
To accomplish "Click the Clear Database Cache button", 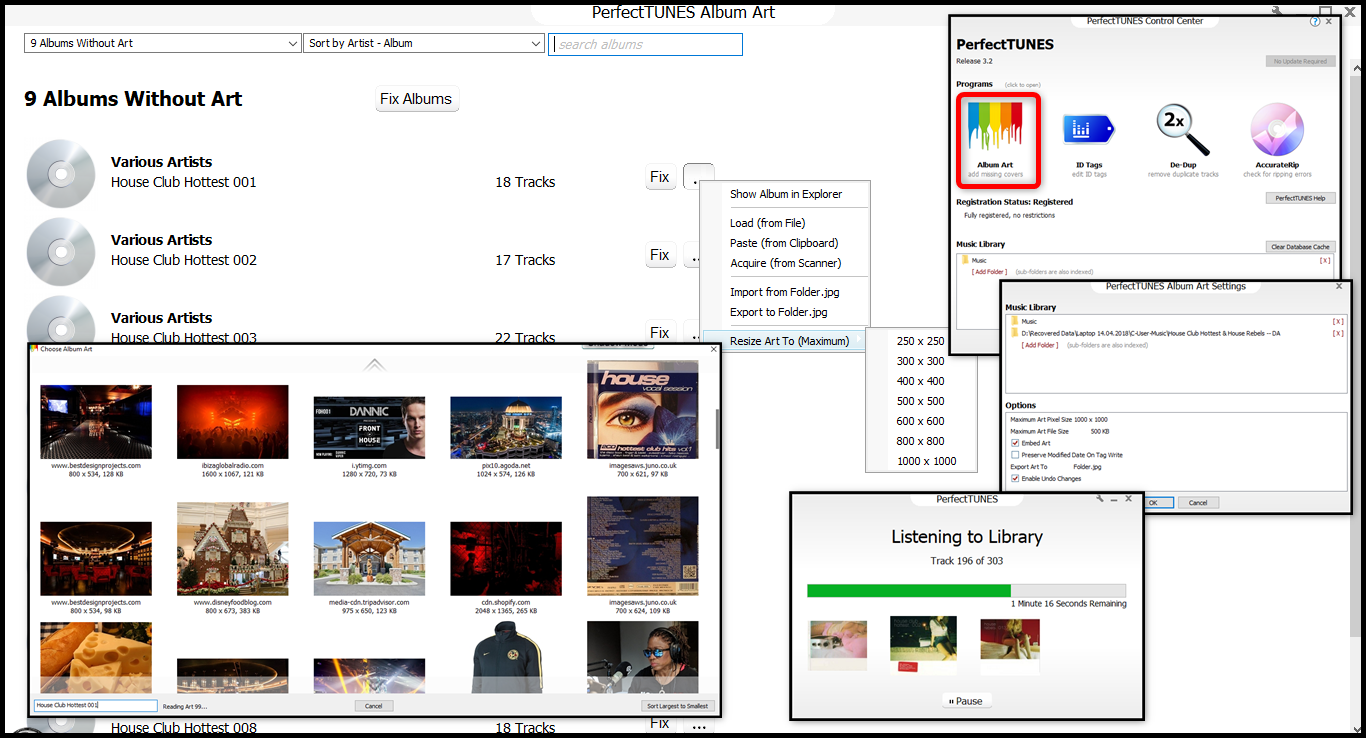I will pyautogui.click(x=1300, y=247).
